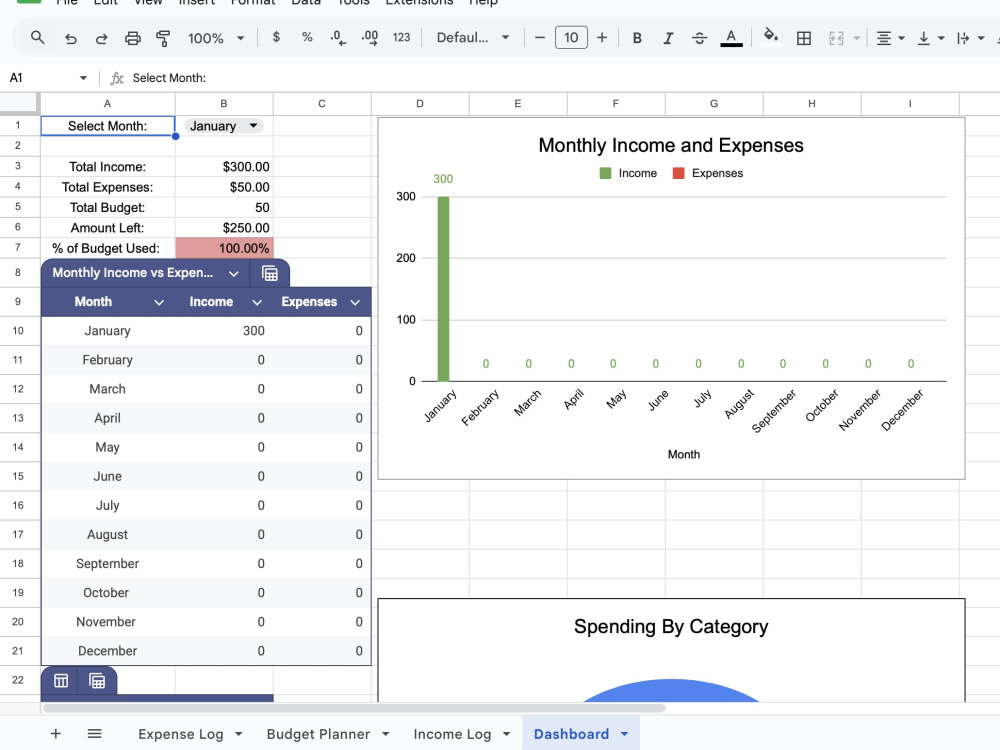Select the September month cell

107,564
